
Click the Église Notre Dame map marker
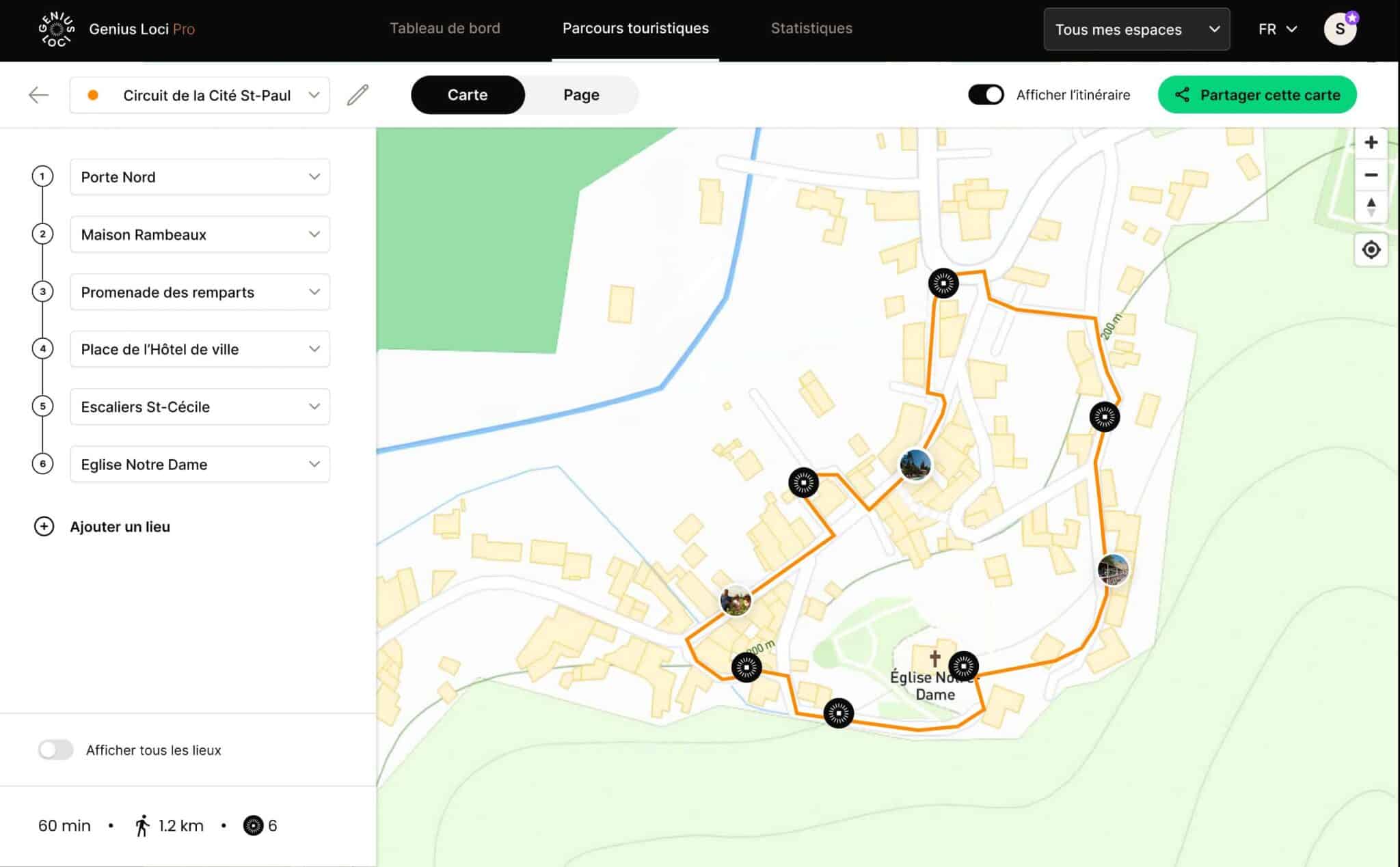(963, 665)
